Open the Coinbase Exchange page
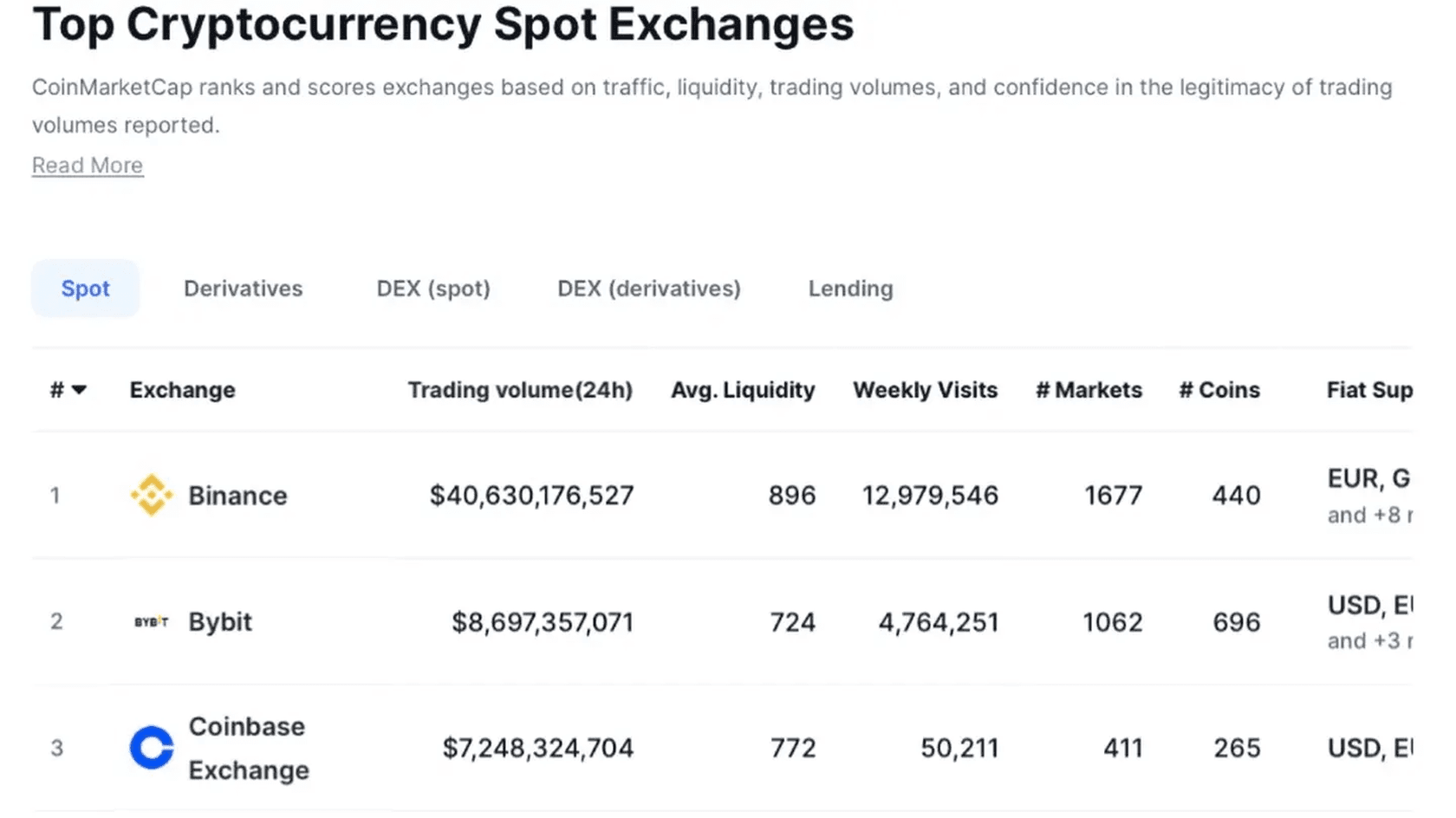Viewport: 1456px width, 818px height. [247, 747]
